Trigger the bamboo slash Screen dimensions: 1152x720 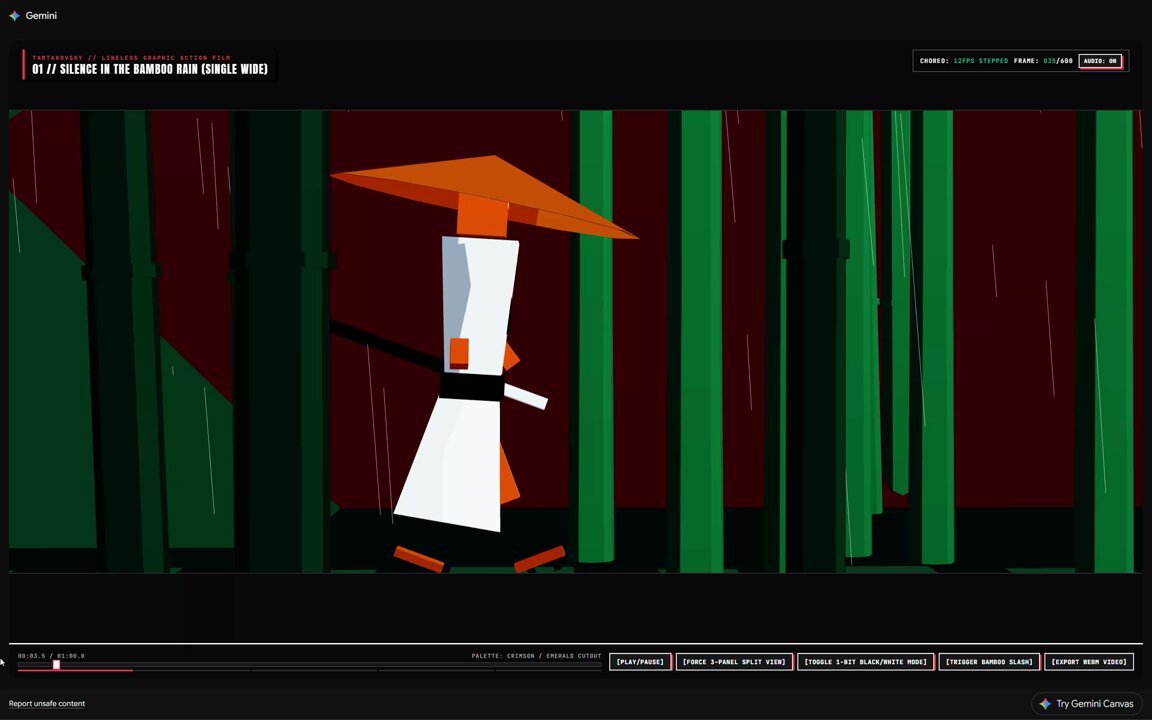989,662
